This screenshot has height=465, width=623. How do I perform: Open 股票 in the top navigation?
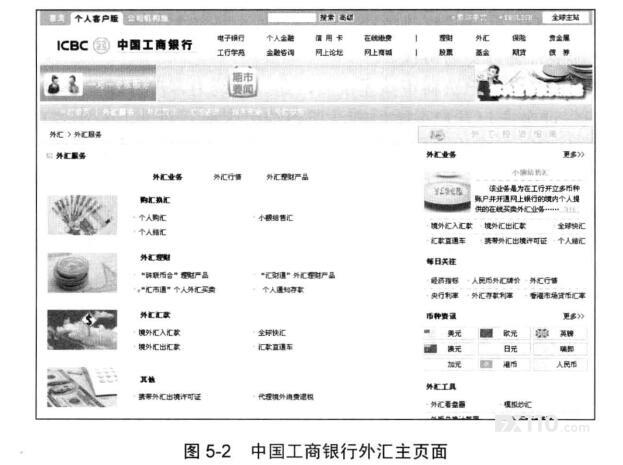tap(446, 52)
